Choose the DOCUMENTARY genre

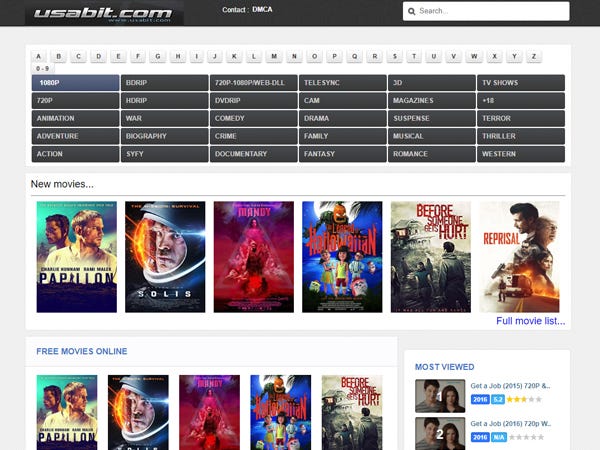pyautogui.click(x=254, y=154)
